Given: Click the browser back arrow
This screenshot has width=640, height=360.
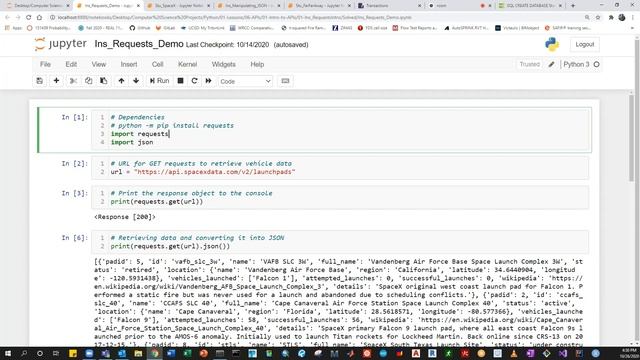Looking at the screenshot, I should coord(7,18).
